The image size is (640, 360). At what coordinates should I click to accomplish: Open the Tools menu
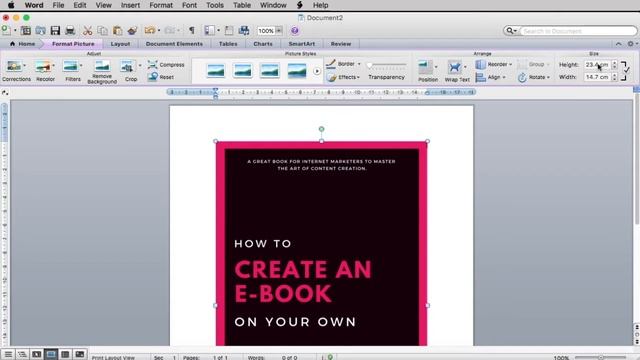point(215,5)
